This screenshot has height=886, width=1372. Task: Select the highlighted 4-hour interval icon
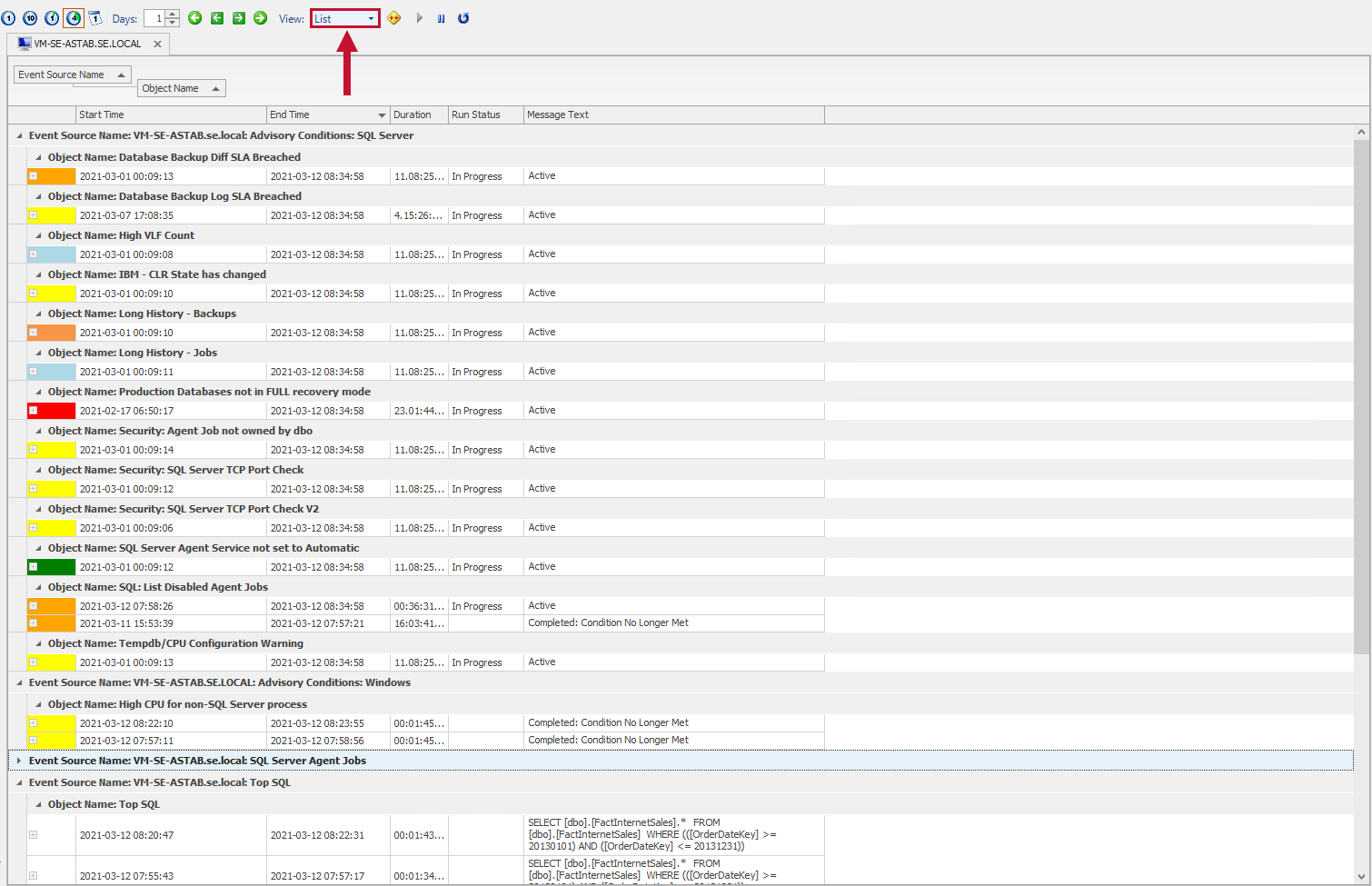[74, 18]
